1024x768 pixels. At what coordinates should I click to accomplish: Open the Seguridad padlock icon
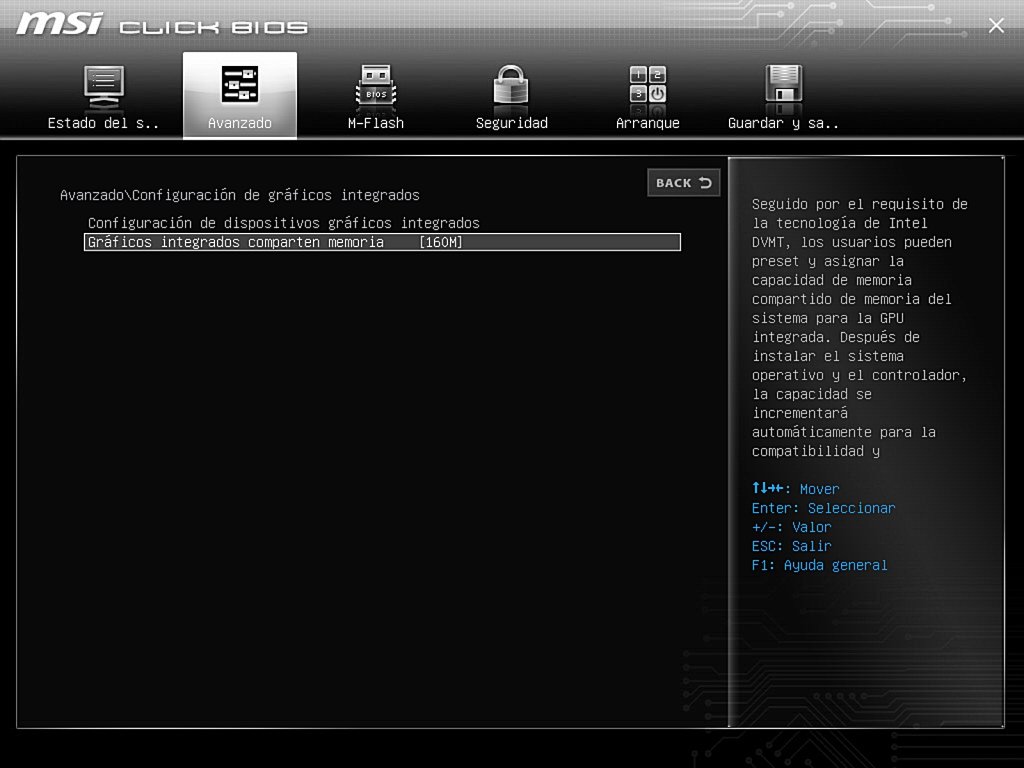(x=511, y=85)
